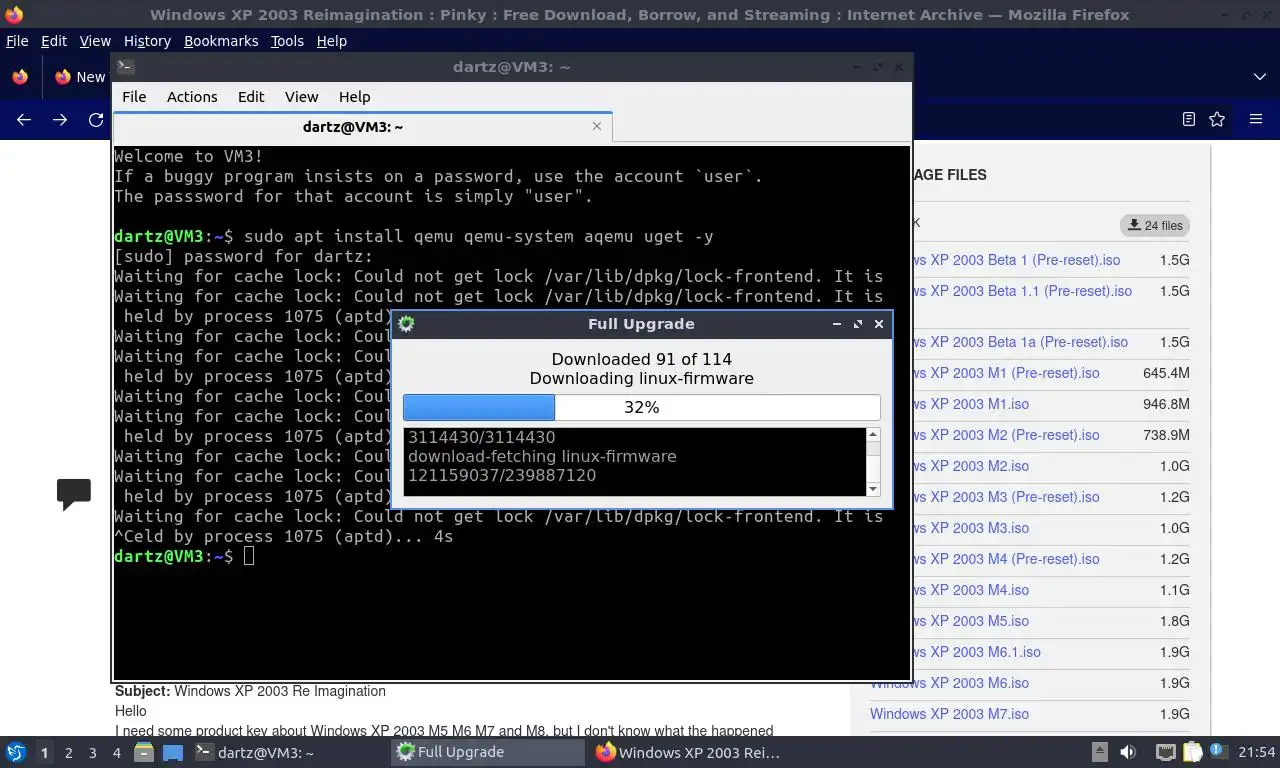
Task: Open XP 2003 M5.iso download link
Action: coord(969,621)
